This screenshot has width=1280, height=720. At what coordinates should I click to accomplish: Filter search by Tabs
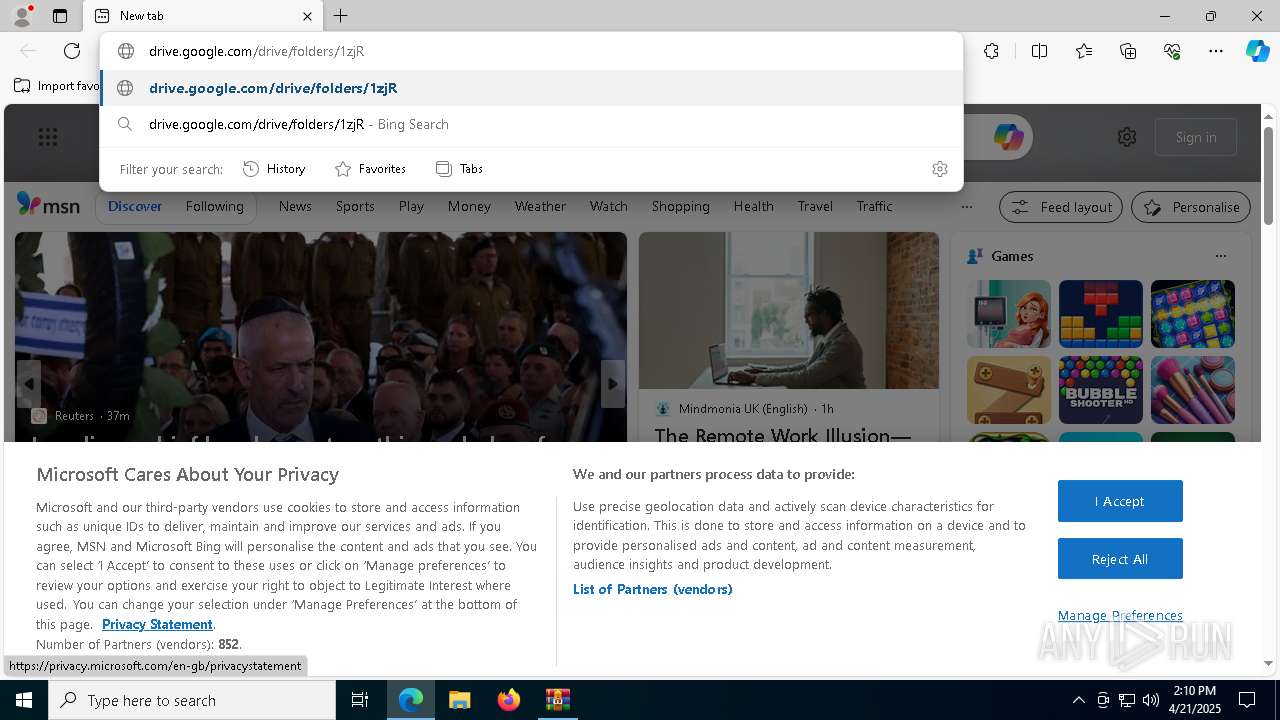pyautogui.click(x=460, y=169)
